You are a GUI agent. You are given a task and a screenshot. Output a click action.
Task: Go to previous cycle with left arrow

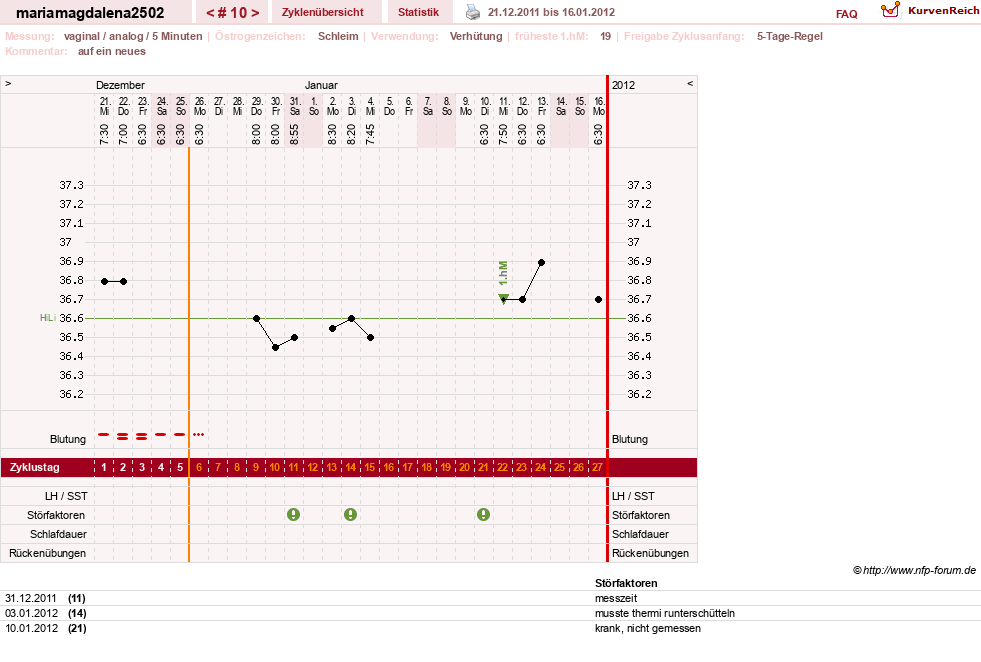[211, 13]
